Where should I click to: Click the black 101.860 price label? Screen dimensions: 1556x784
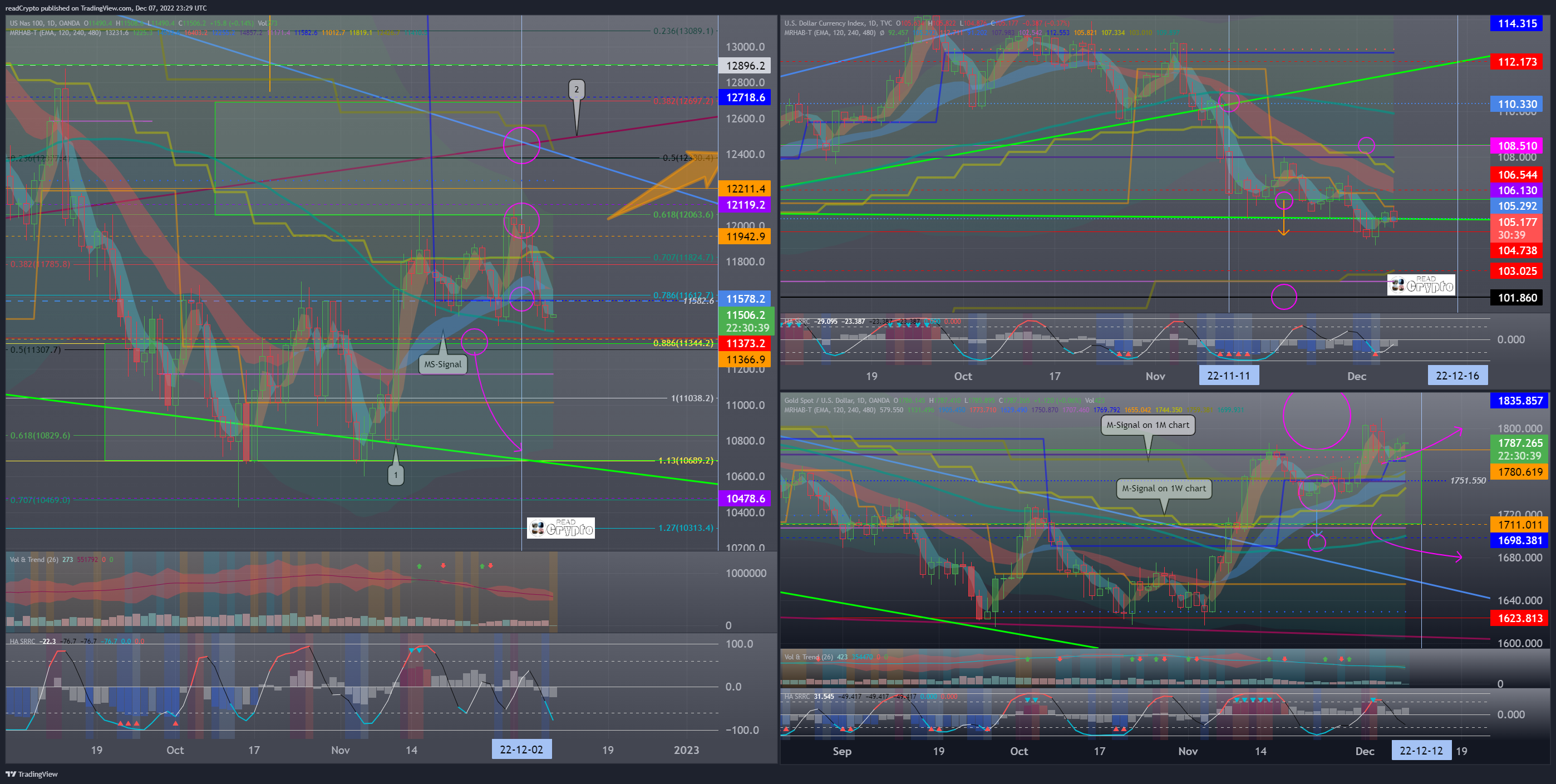click(1516, 298)
